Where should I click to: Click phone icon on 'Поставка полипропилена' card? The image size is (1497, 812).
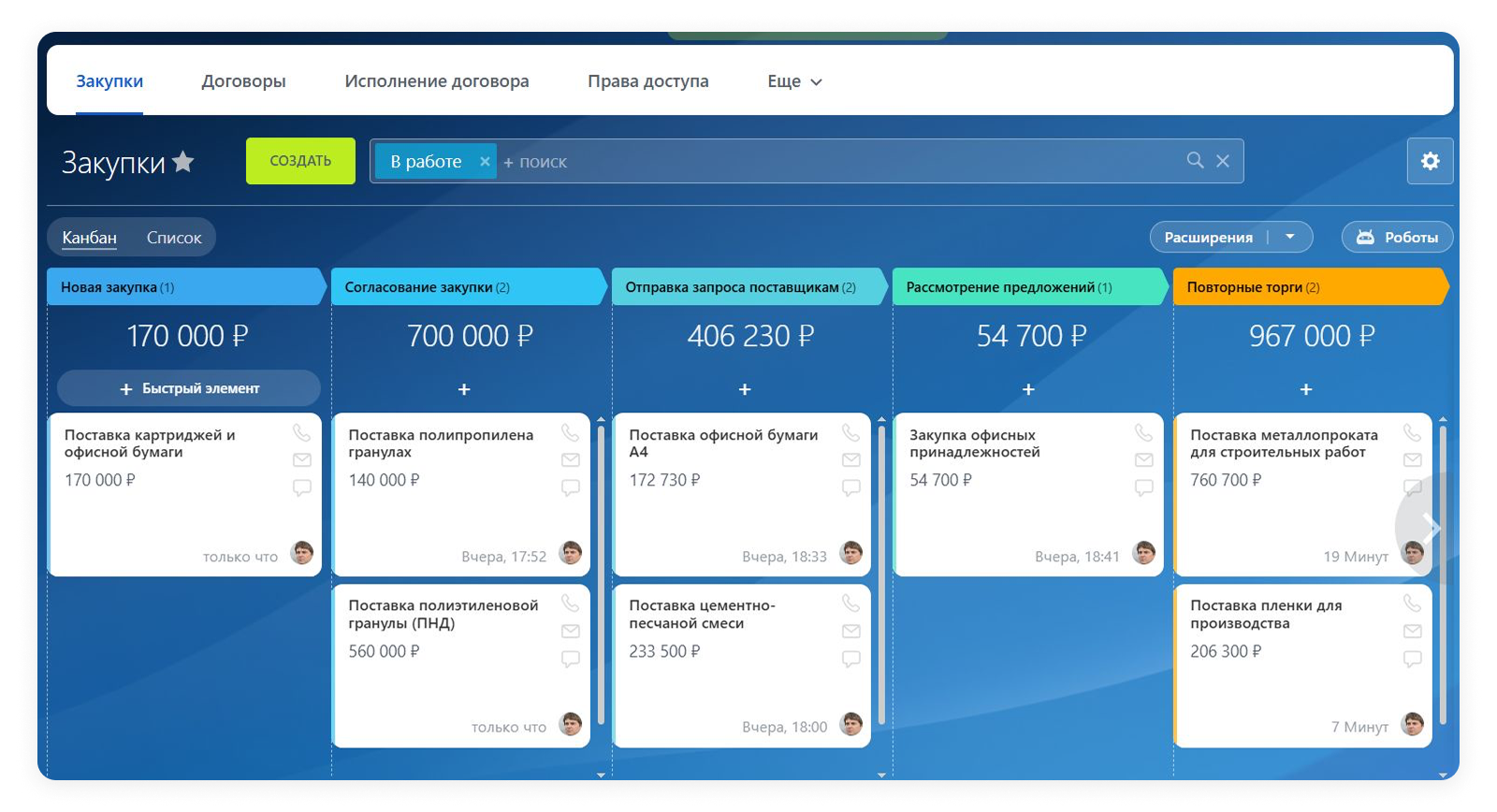570,432
